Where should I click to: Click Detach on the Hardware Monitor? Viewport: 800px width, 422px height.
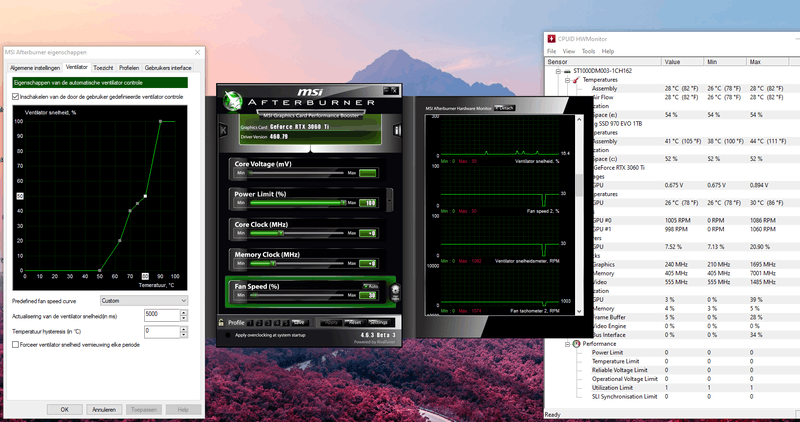(x=505, y=108)
